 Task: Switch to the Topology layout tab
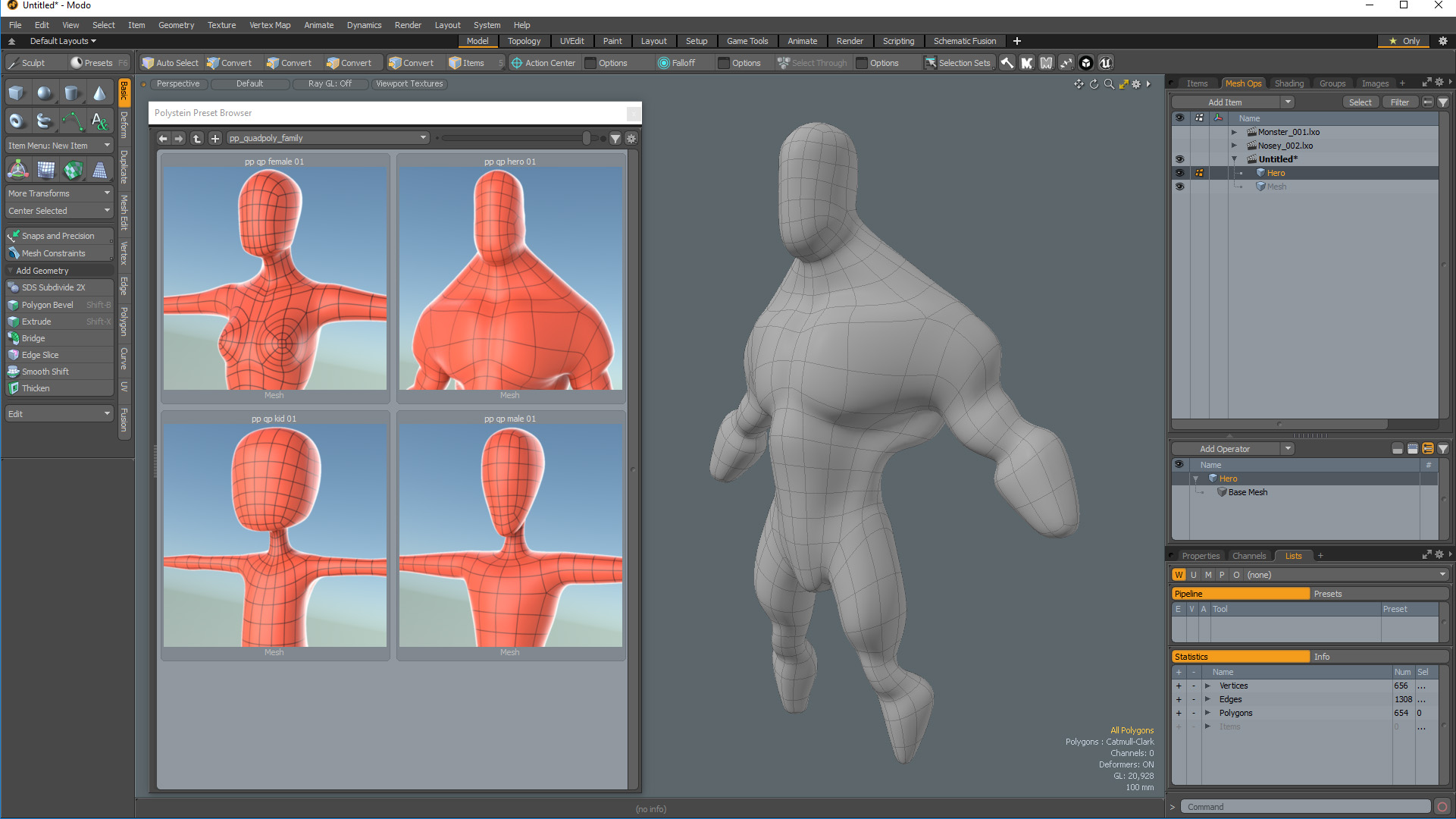coord(524,41)
